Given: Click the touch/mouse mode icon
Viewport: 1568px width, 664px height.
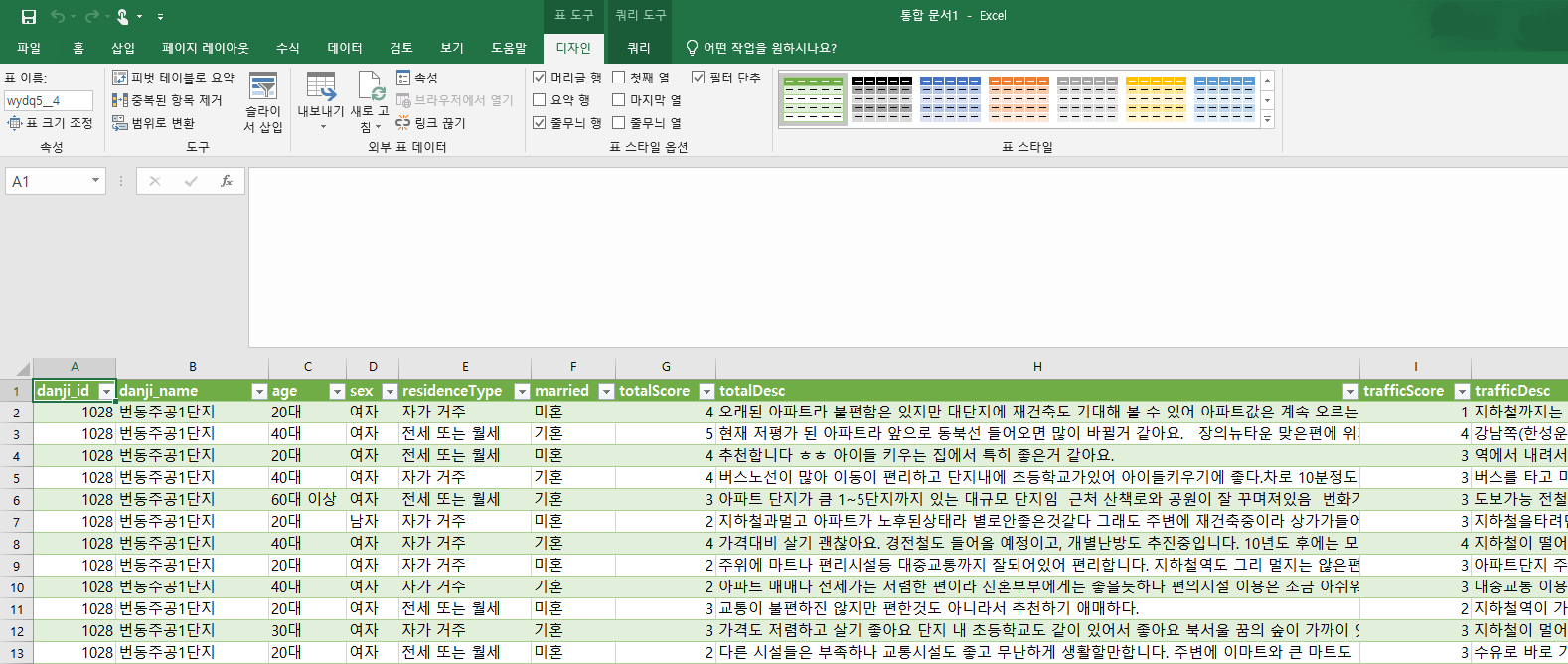Looking at the screenshot, I should tap(123, 16).
